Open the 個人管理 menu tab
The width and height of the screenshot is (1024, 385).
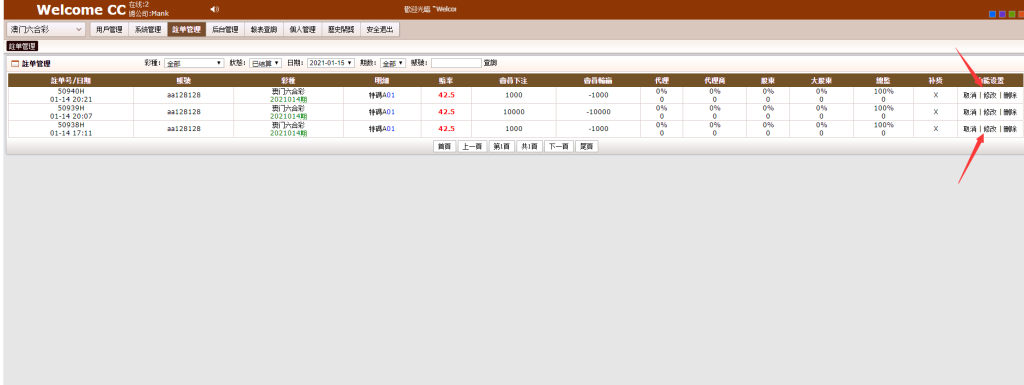coord(302,29)
